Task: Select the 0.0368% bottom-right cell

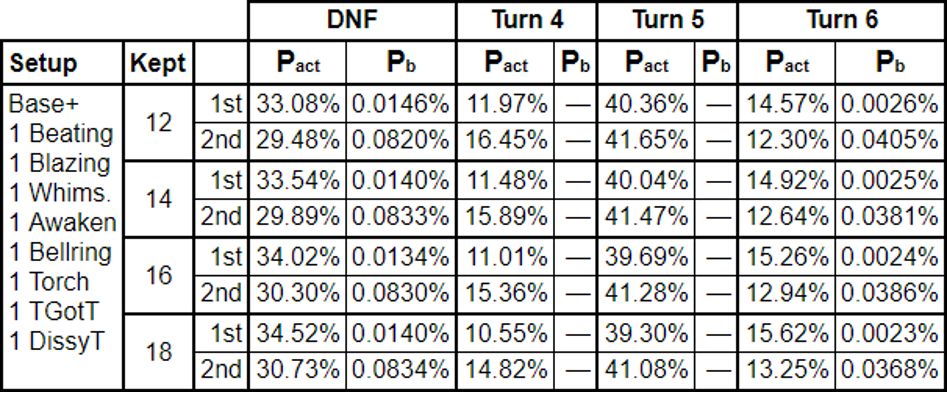Action: 891,371
